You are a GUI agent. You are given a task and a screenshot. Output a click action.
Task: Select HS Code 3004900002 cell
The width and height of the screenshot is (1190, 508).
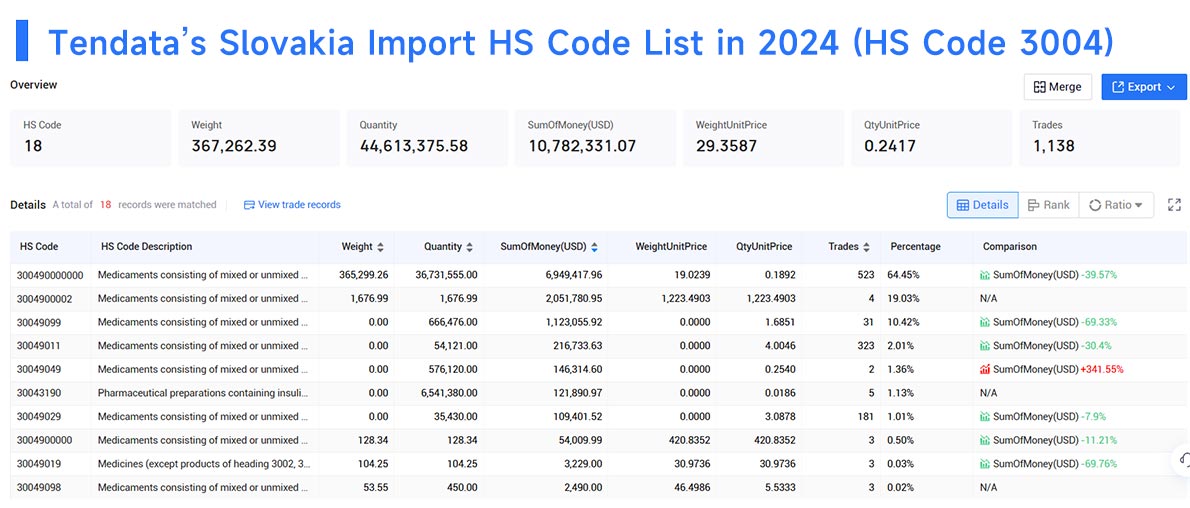coord(44,298)
